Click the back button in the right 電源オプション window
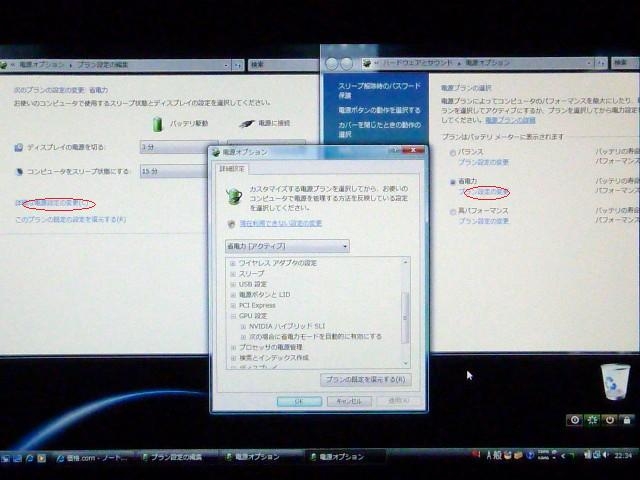The height and width of the screenshot is (480, 640). pos(332,64)
